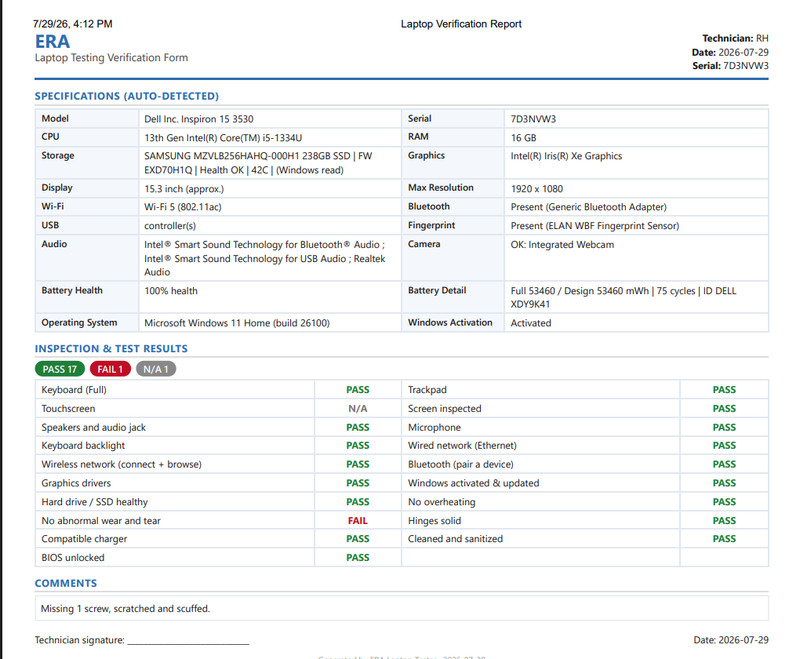This screenshot has height=659, width=800.
Task: Click the red FAIL 1 badge
Action: click(x=110, y=369)
